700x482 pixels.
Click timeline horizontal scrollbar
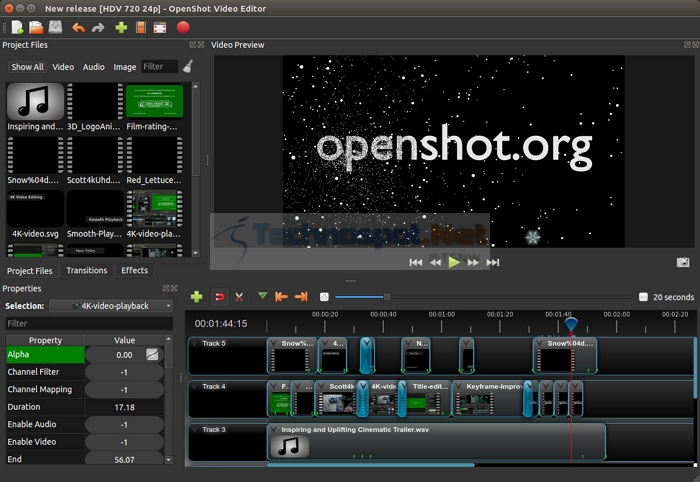point(371,465)
